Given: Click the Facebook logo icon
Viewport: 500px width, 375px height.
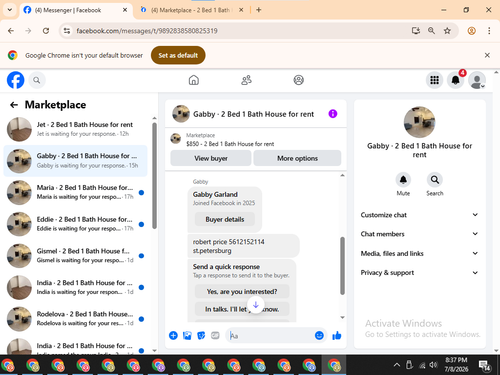Looking at the screenshot, I should coord(16,80).
